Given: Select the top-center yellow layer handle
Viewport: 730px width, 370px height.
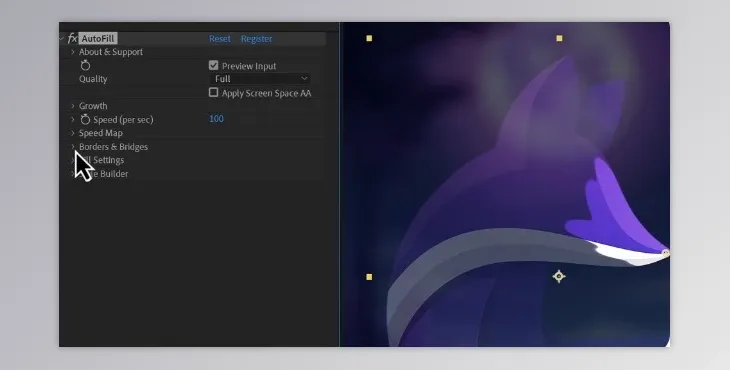Looking at the screenshot, I should pos(559,38).
